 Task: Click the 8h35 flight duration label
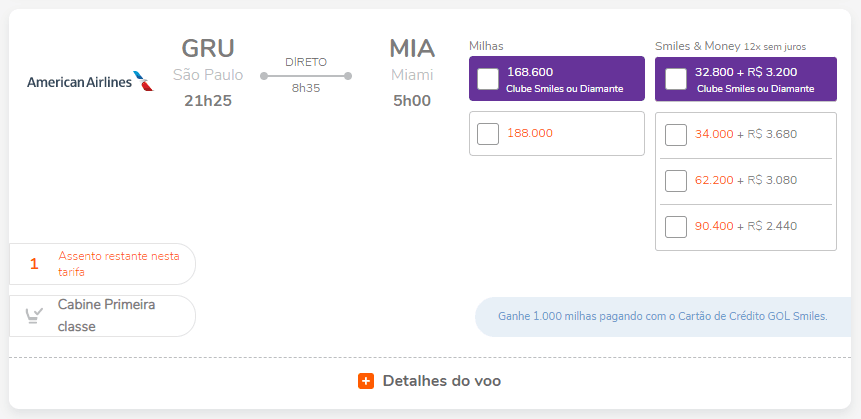pos(306,88)
